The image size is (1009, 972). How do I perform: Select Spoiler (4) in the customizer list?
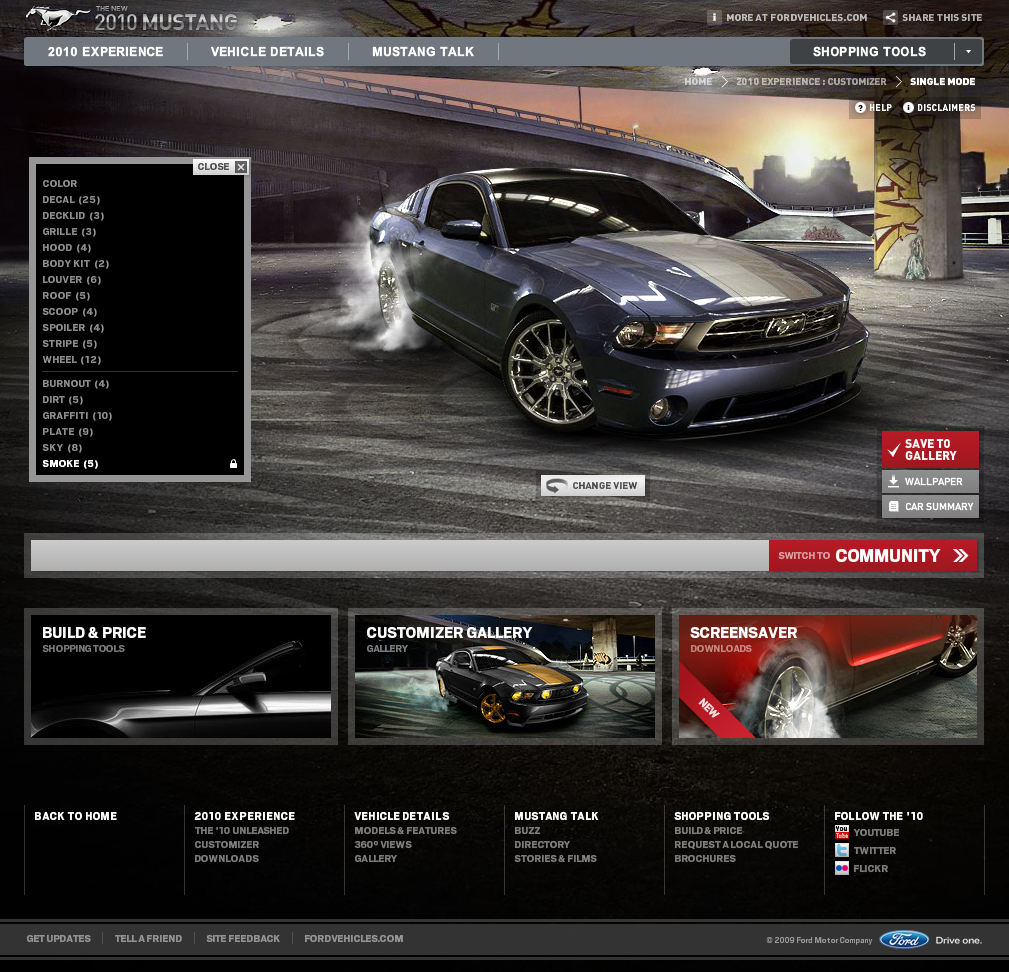point(73,328)
